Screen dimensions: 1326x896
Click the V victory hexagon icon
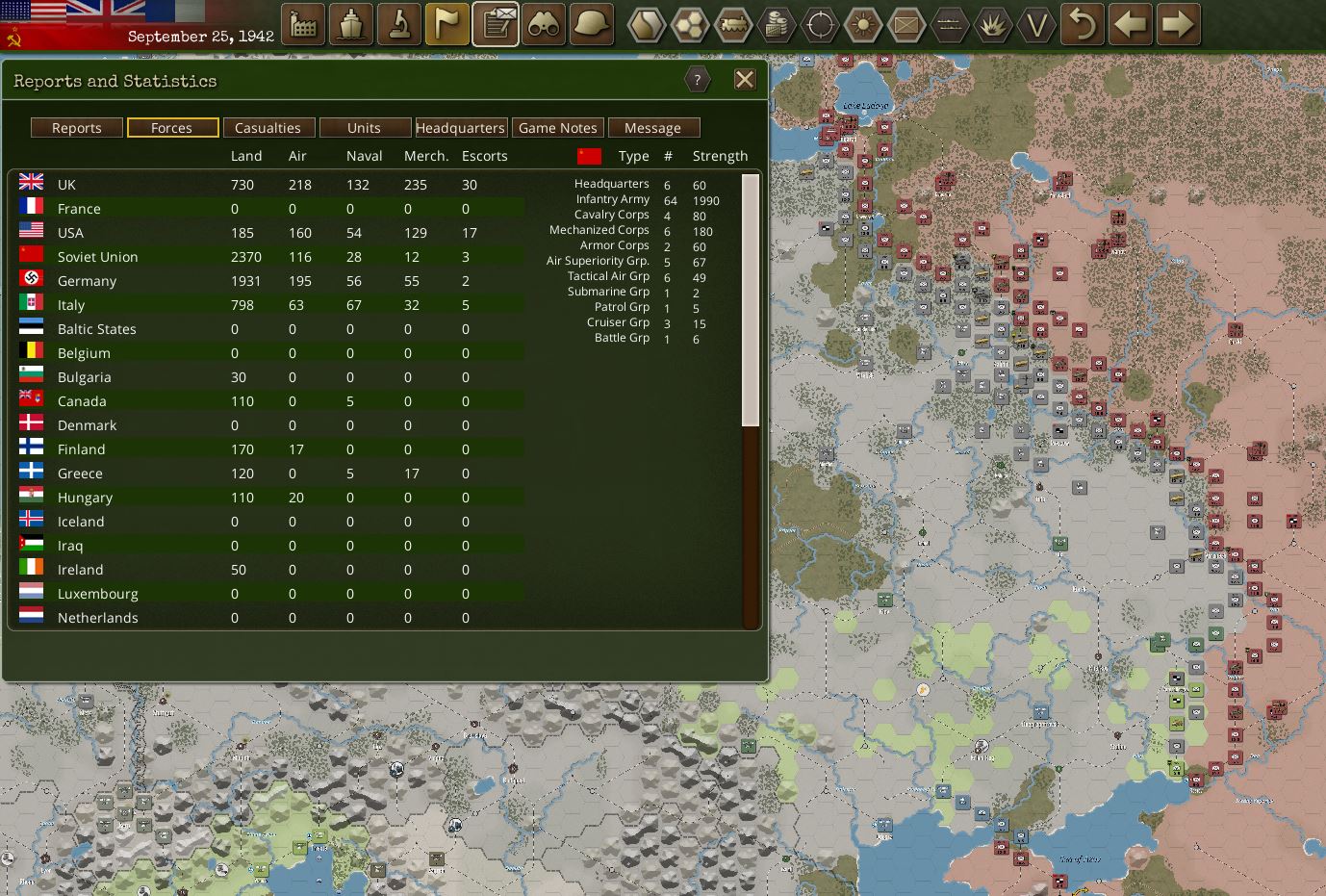pos(1036,25)
